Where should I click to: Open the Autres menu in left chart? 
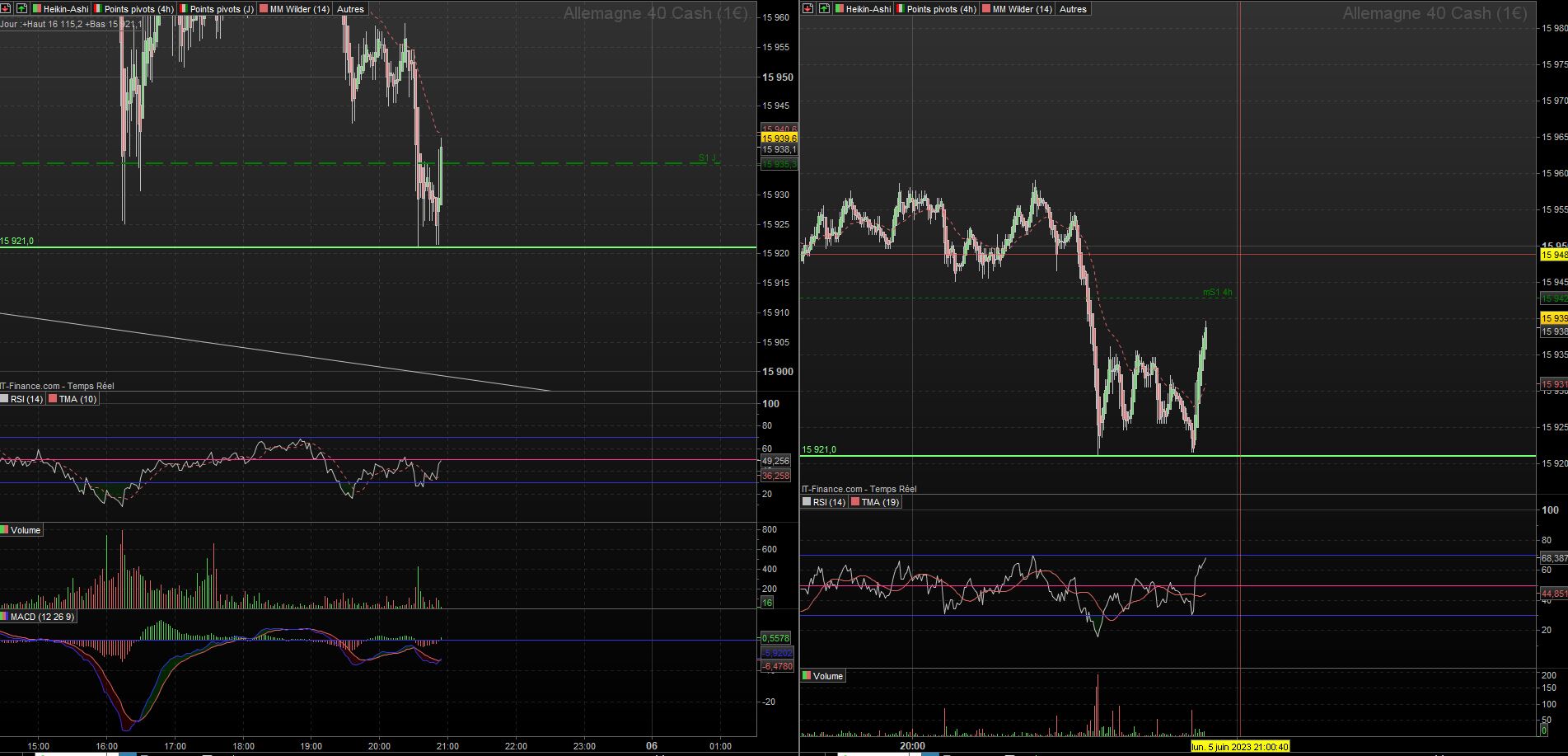[x=350, y=9]
